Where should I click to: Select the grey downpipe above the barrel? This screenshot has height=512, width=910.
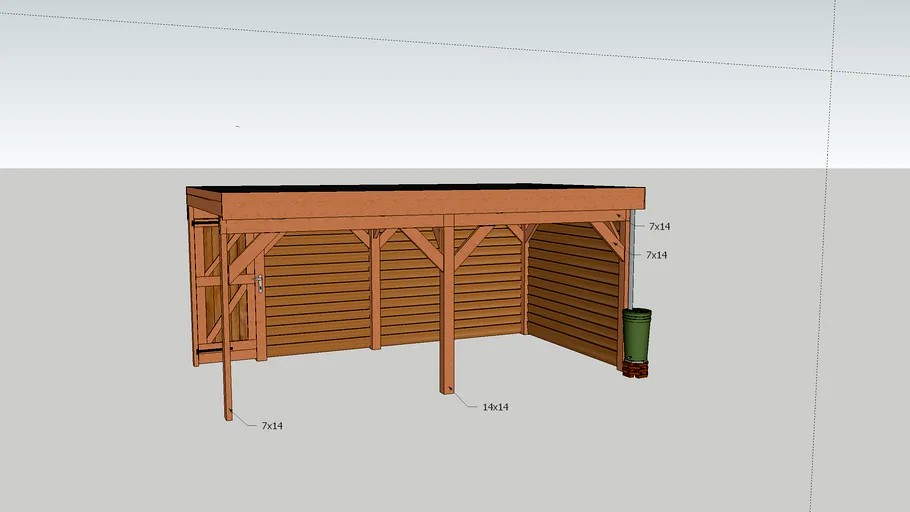coord(631,260)
